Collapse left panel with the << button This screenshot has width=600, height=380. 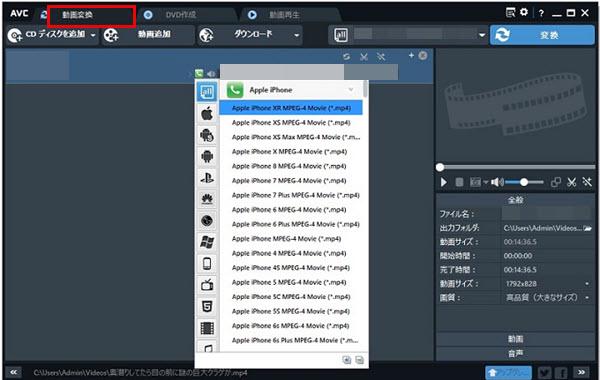[x=14, y=372]
